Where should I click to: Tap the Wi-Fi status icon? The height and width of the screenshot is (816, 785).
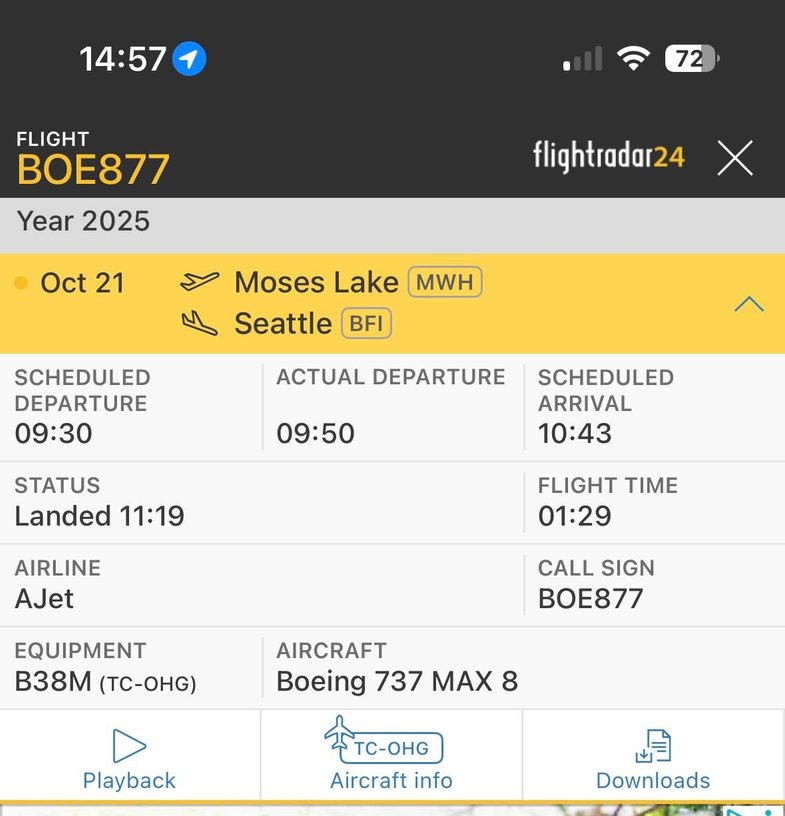pyautogui.click(x=633, y=59)
